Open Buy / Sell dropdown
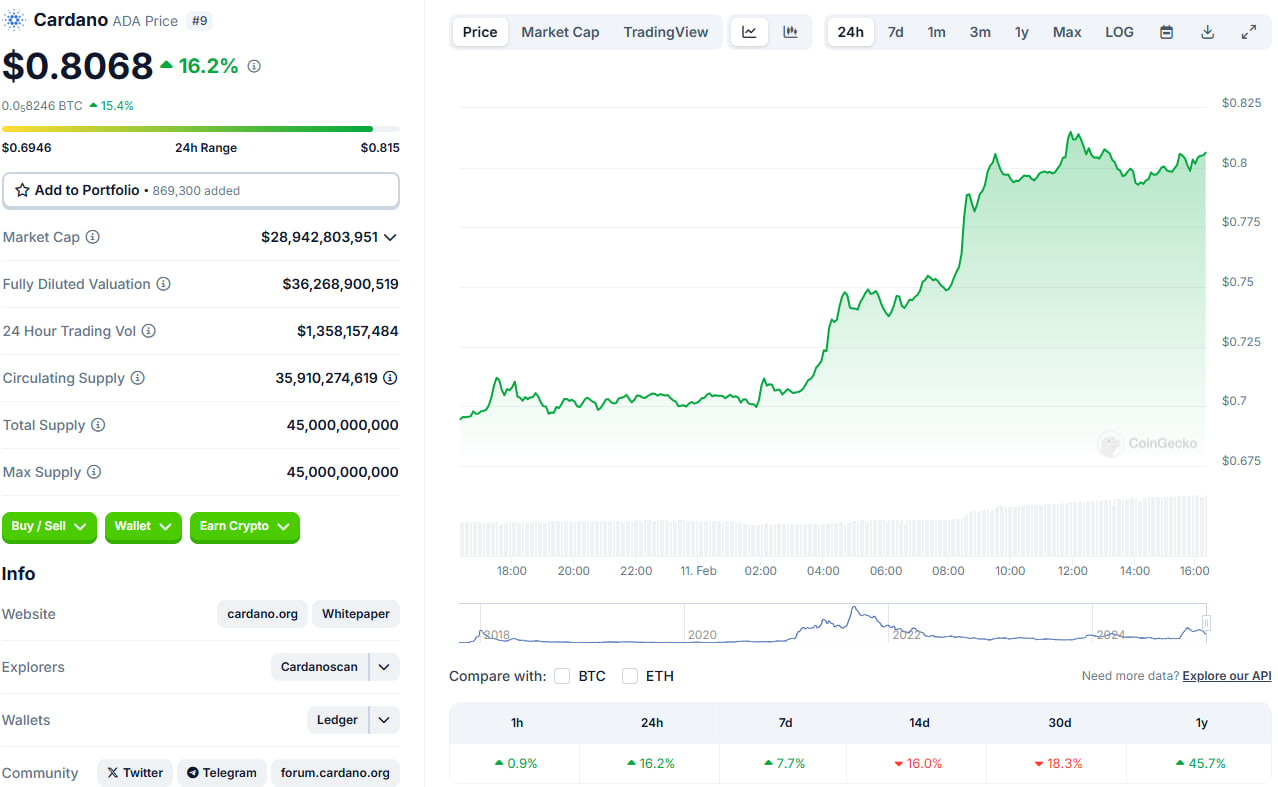This screenshot has width=1278, height=787. tap(49, 526)
